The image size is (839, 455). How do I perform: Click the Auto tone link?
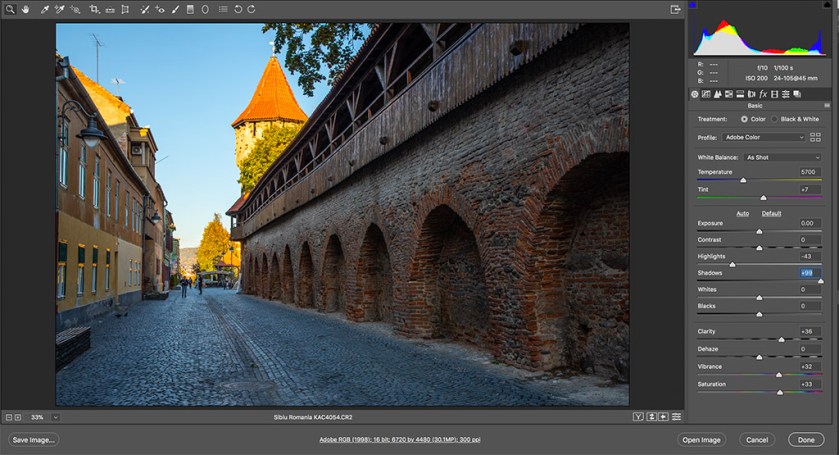pyautogui.click(x=743, y=214)
